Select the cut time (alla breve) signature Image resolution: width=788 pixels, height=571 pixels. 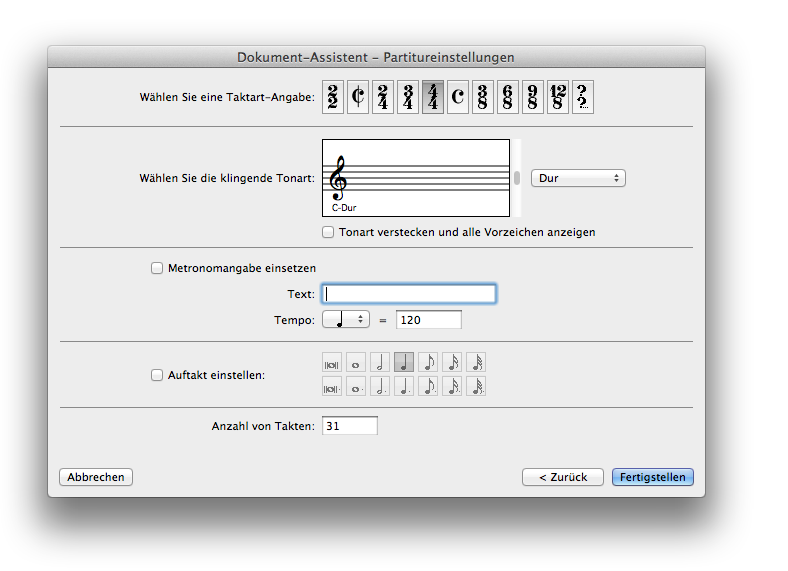(358, 97)
